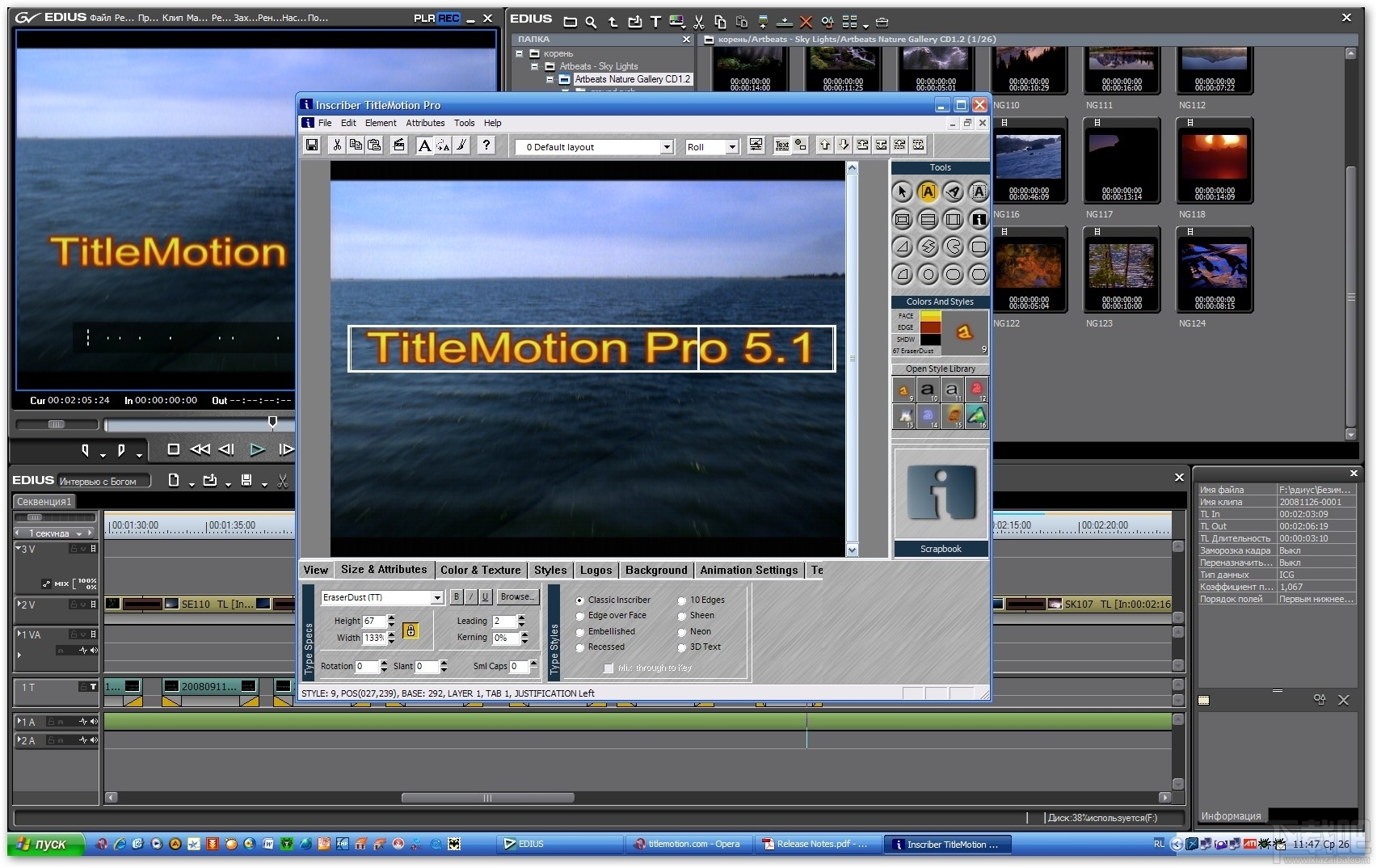The width and height of the screenshot is (1377, 868).
Task: Select the triangle shape tool
Action: tap(903, 246)
